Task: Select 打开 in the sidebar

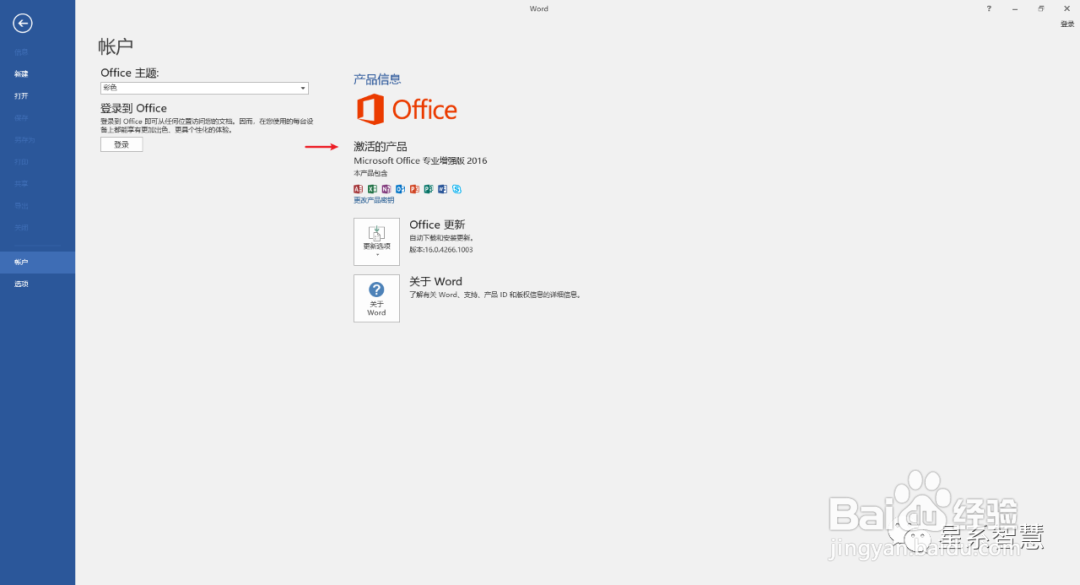Action: click(21, 96)
